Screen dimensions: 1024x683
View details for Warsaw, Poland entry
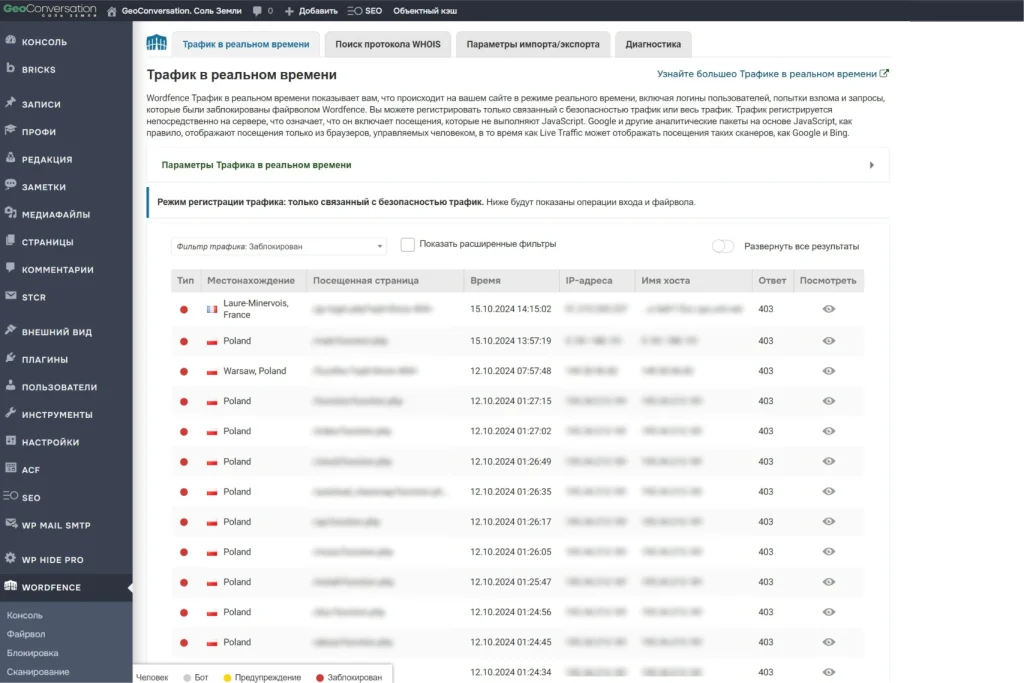(828, 371)
